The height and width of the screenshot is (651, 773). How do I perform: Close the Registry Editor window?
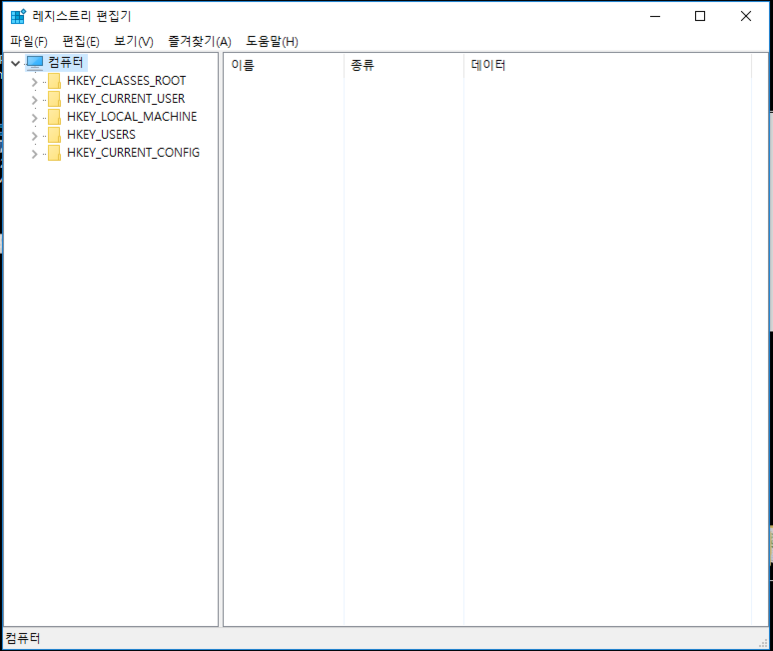[746, 16]
